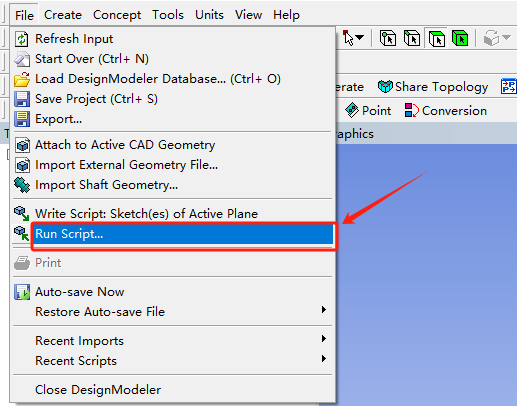Select the Point tool icon

click(x=352, y=110)
